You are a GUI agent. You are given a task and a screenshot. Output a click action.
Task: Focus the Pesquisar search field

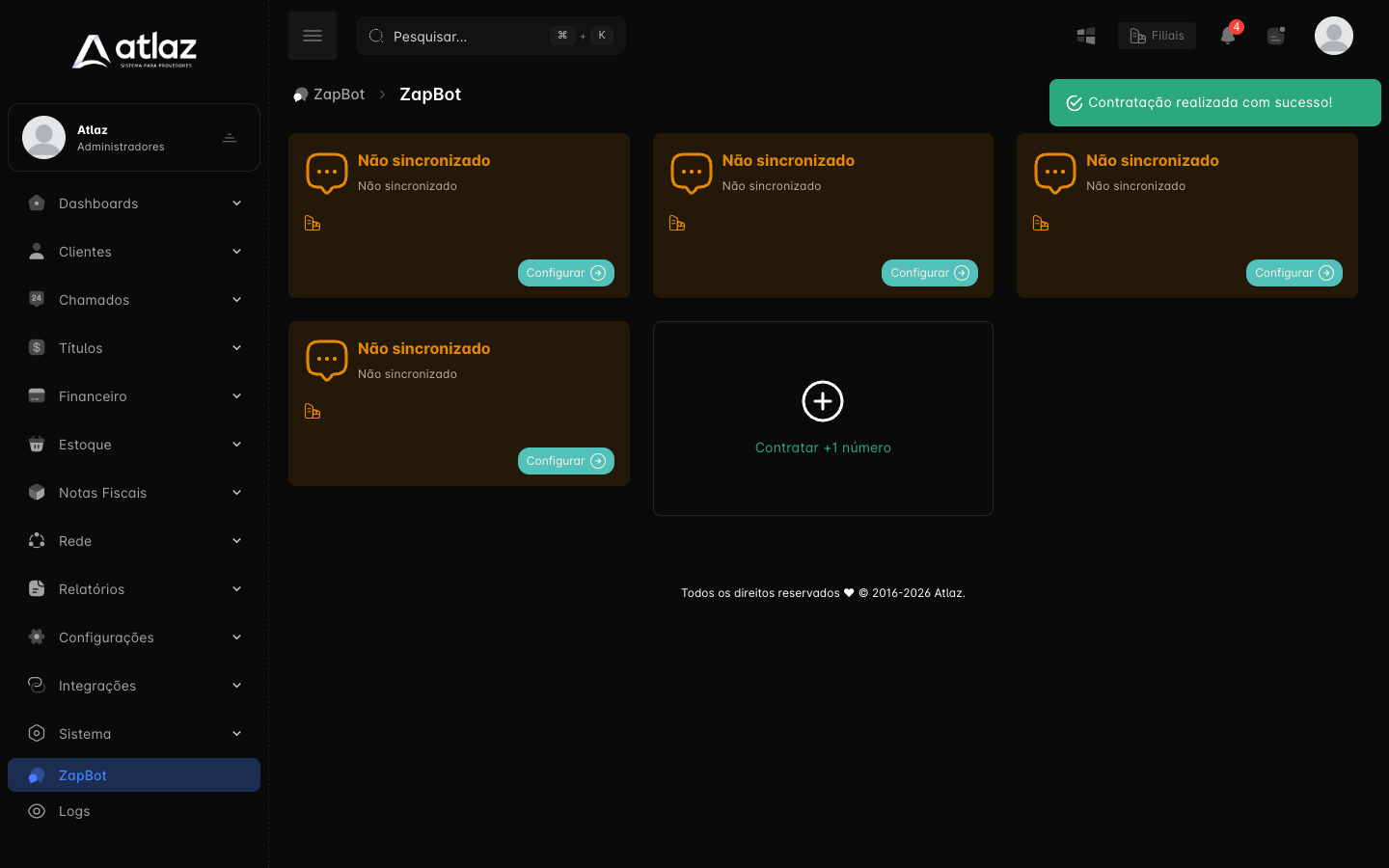[x=491, y=36]
